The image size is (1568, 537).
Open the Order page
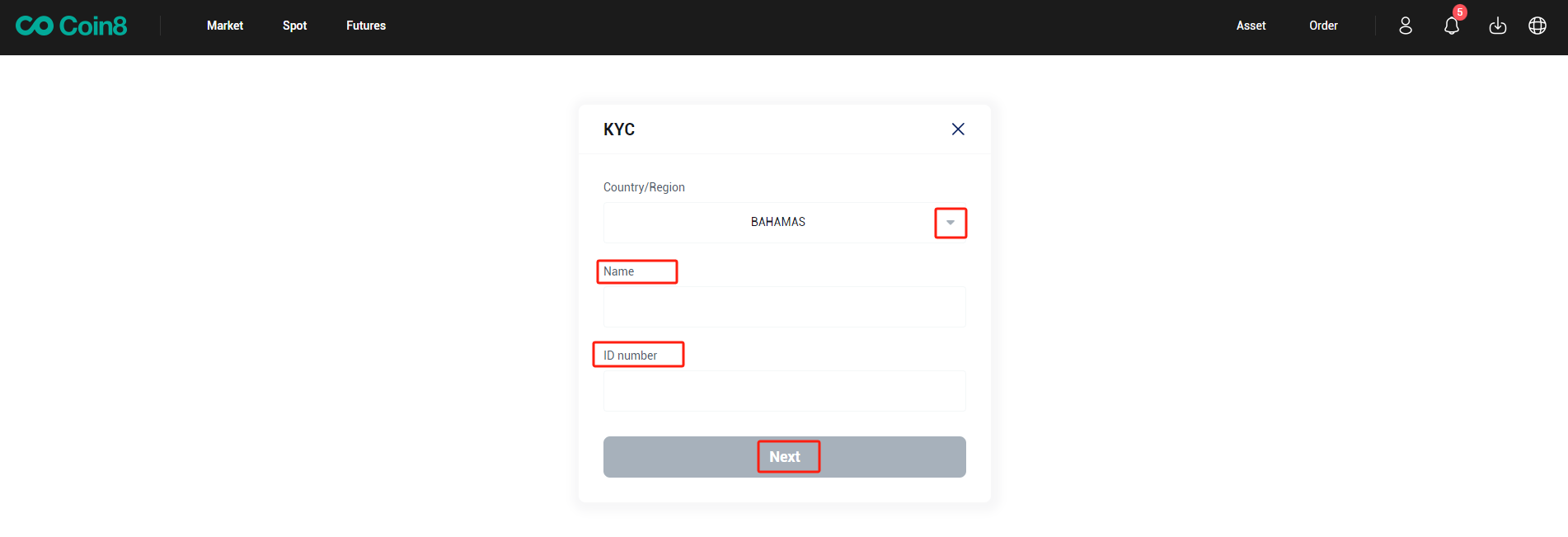(x=1323, y=26)
